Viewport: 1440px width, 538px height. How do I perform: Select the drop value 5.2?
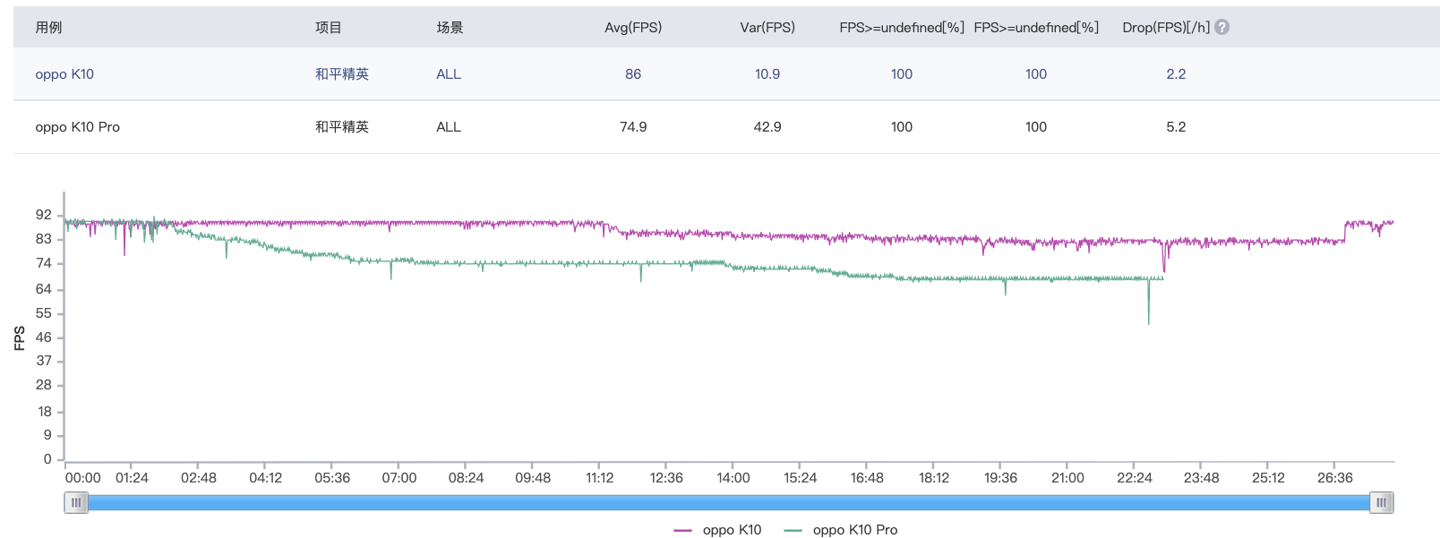click(1176, 127)
